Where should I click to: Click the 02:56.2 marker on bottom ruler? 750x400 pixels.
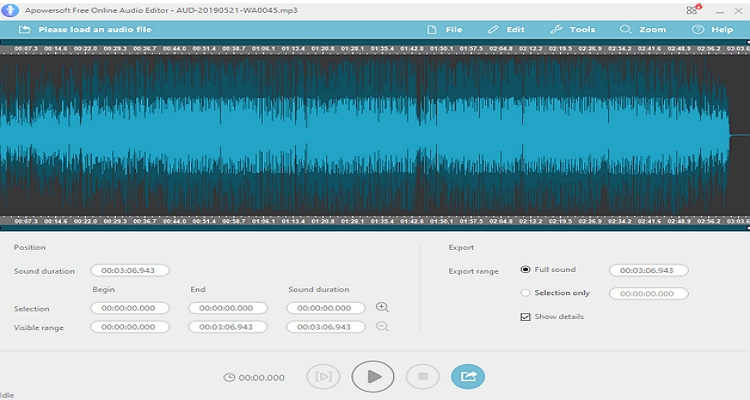[708, 221]
